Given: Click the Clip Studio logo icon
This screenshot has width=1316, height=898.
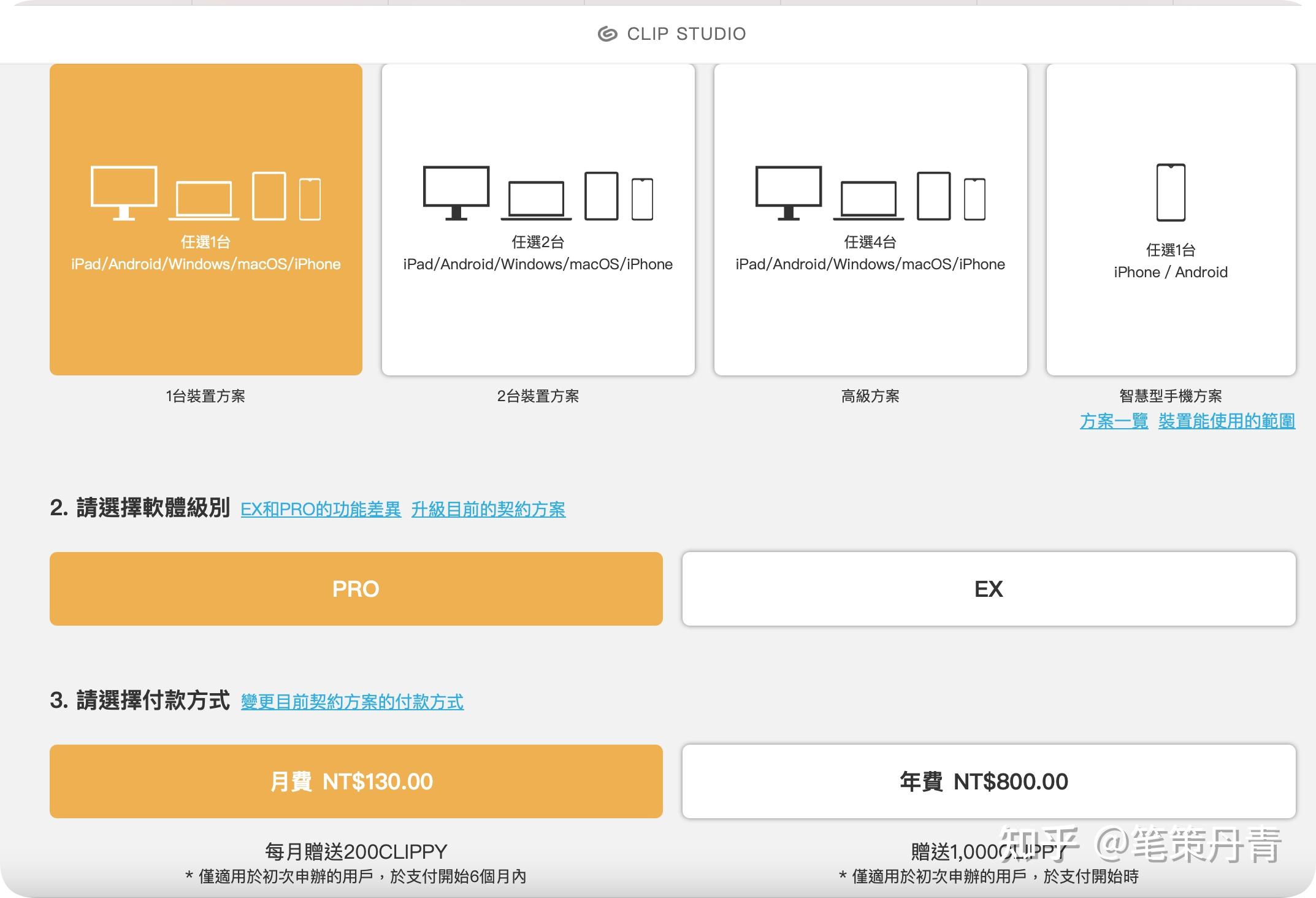Looking at the screenshot, I should (607, 34).
